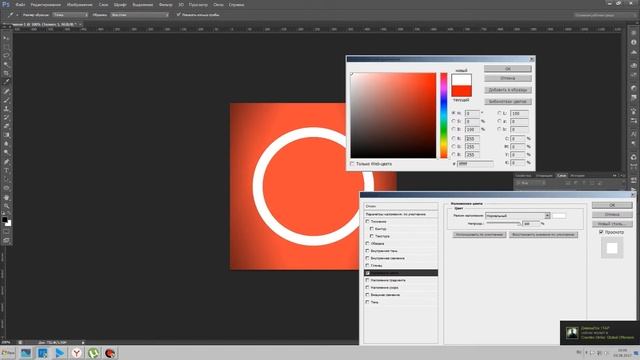Image resolution: width=640 pixels, height=360 pixels.
Task: Select the Hand tool
Action: click(6, 197)
